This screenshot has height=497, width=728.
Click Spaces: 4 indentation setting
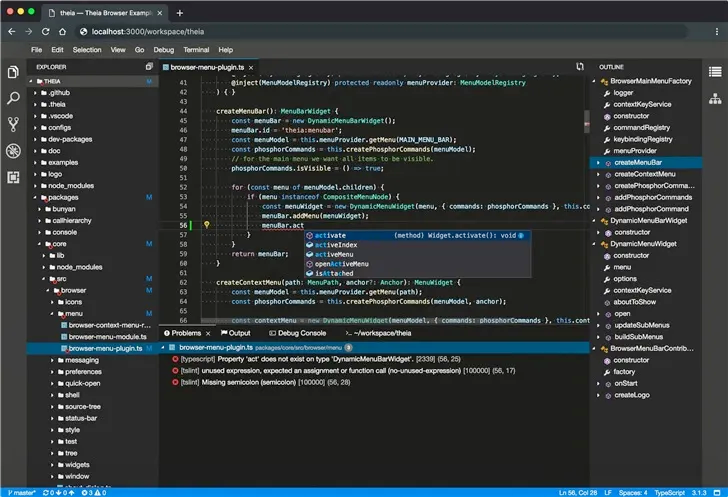point(633,492)
